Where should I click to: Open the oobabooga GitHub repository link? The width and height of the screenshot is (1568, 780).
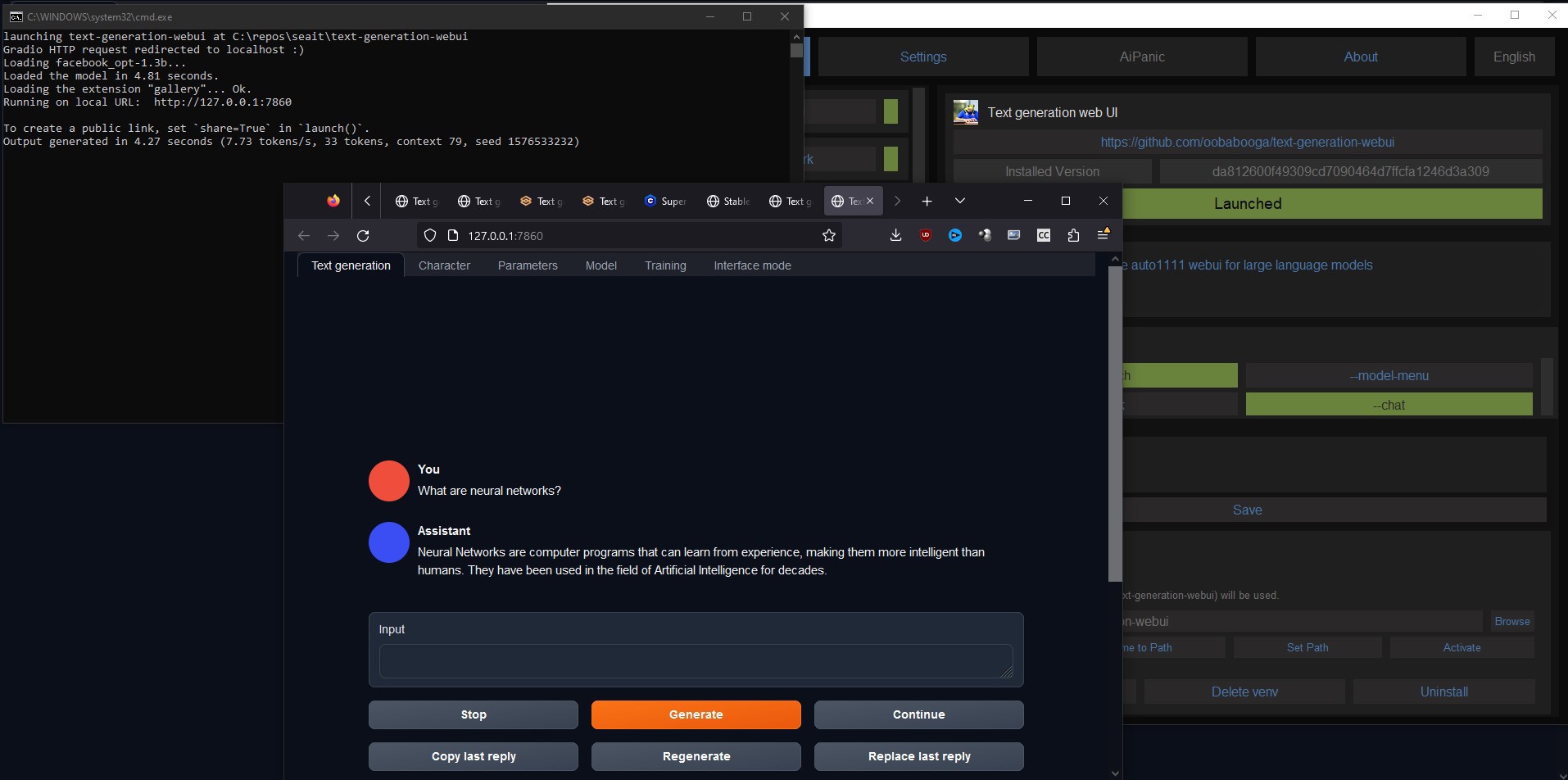pos(1247,142)
